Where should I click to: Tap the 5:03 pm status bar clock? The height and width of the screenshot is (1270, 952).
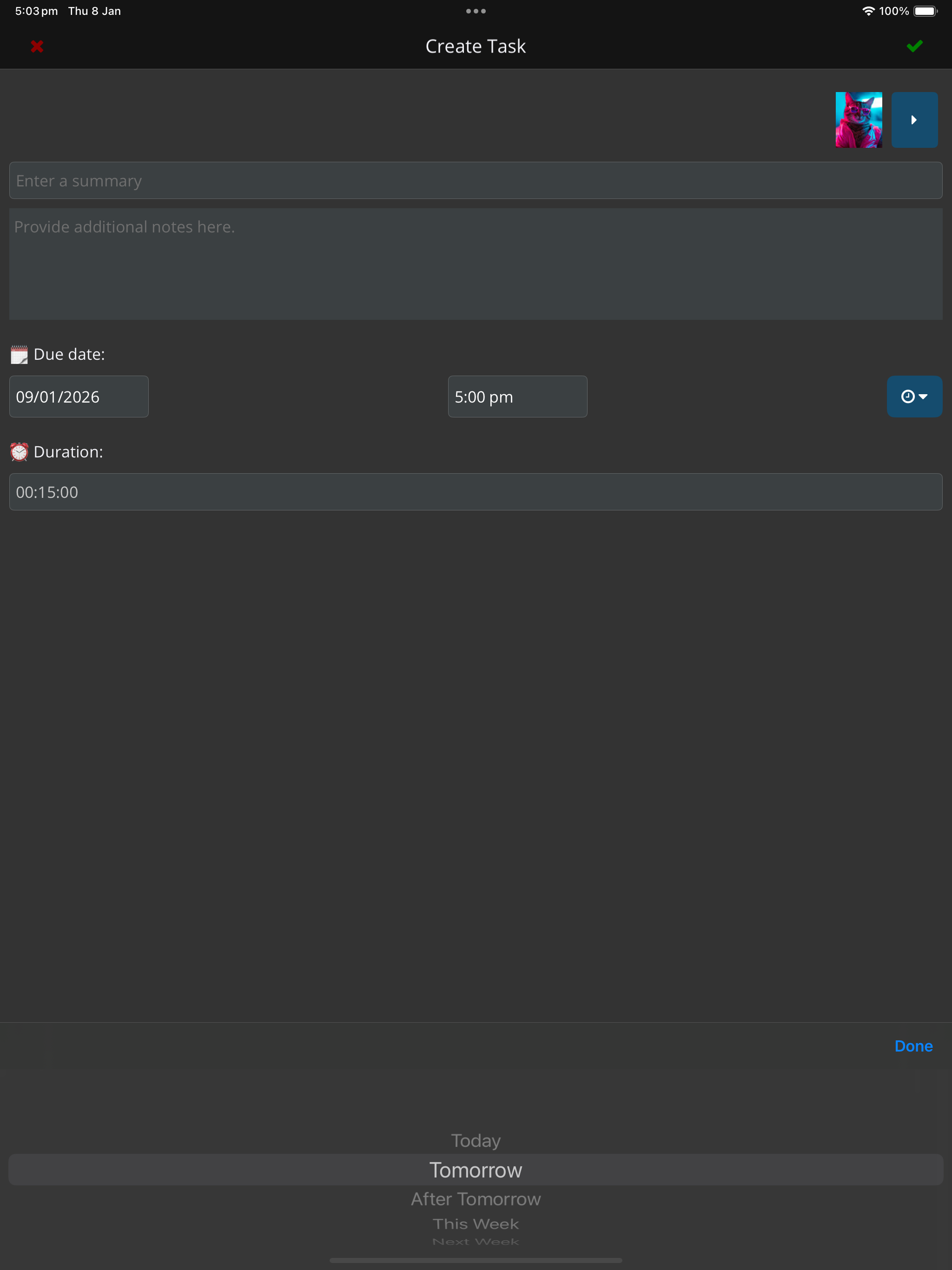pos(36,11)
